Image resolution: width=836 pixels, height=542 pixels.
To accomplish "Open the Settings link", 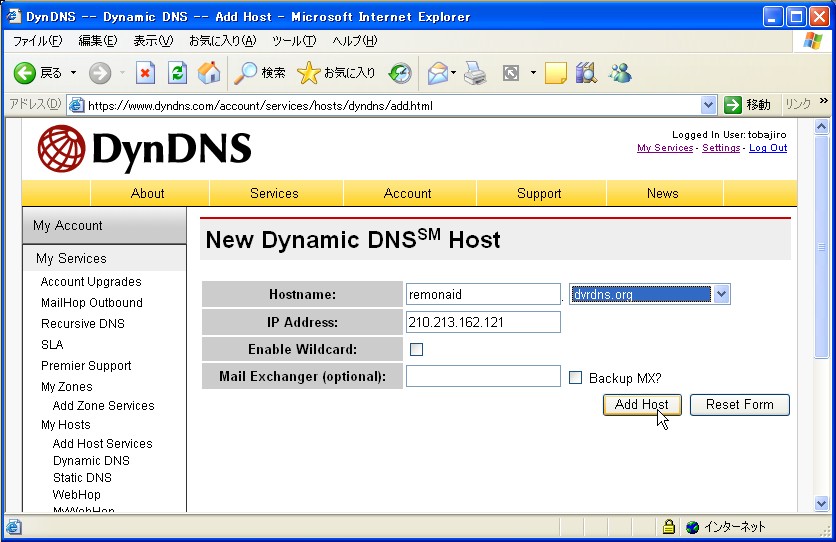I will click(x=721, y=148).
